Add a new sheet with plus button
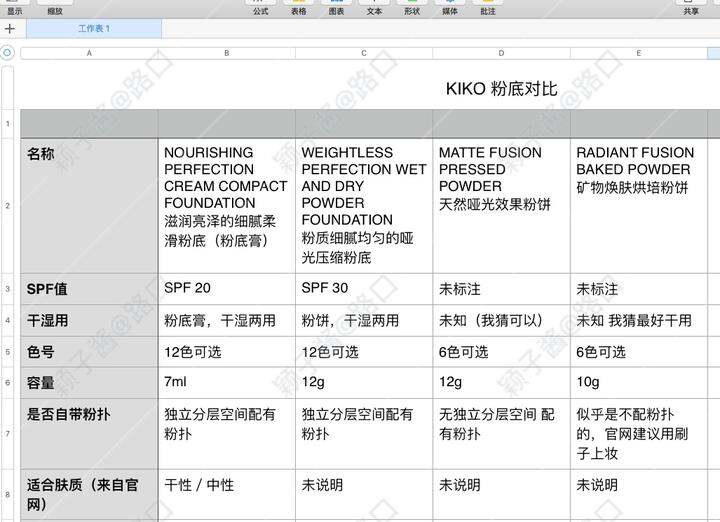This screenshot has height=522, width=720. click(10, 28)
